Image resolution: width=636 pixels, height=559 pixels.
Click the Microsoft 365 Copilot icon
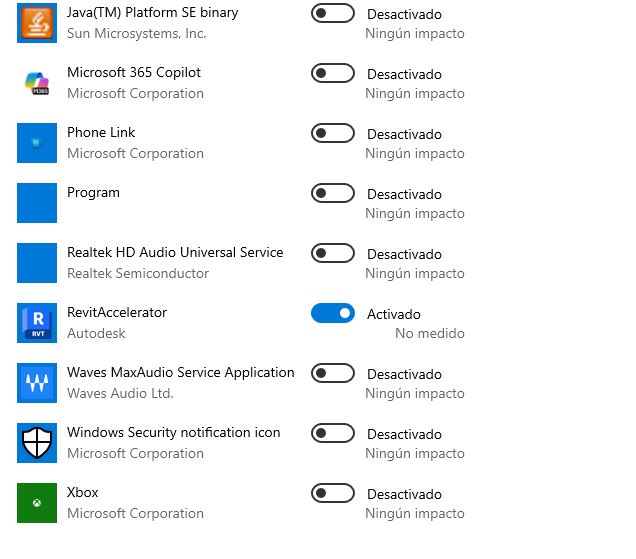37,83
